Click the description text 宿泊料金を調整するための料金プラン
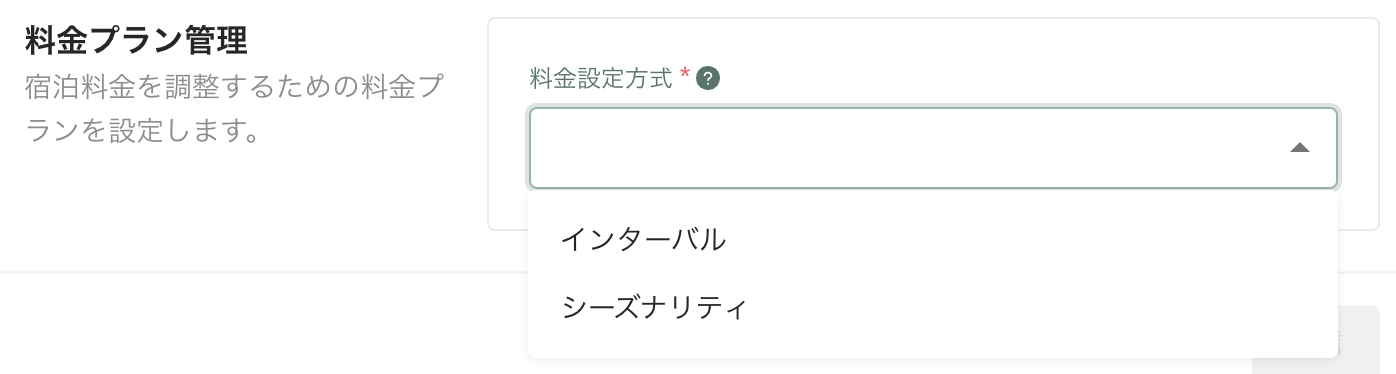 point(233,88)
